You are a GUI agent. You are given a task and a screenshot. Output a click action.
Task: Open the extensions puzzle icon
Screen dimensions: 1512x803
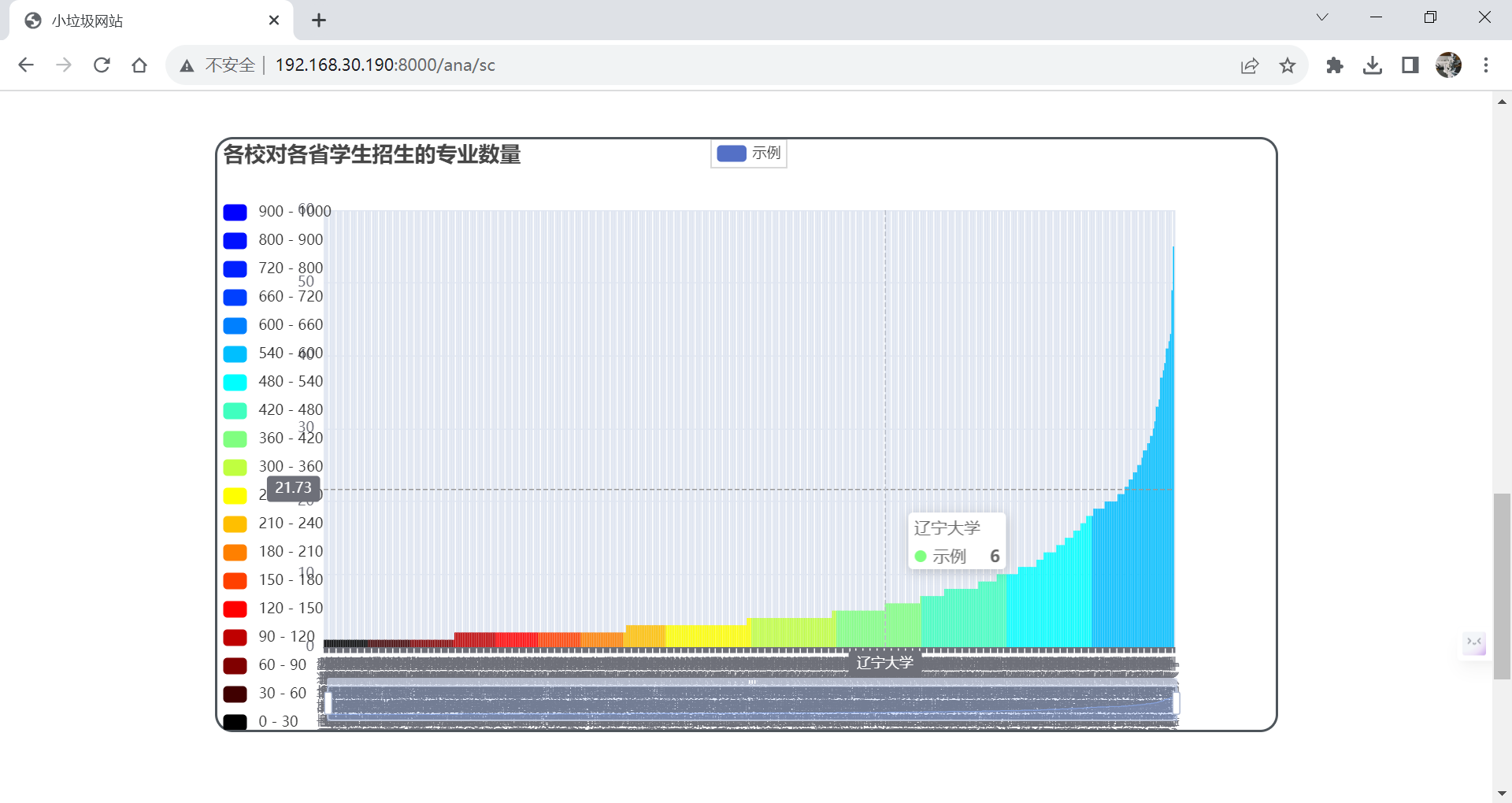(x=1335, y=65)
